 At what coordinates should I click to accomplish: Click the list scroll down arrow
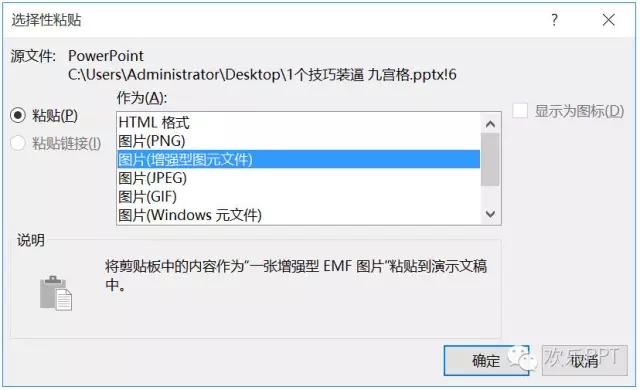click(x=491, y=214)
